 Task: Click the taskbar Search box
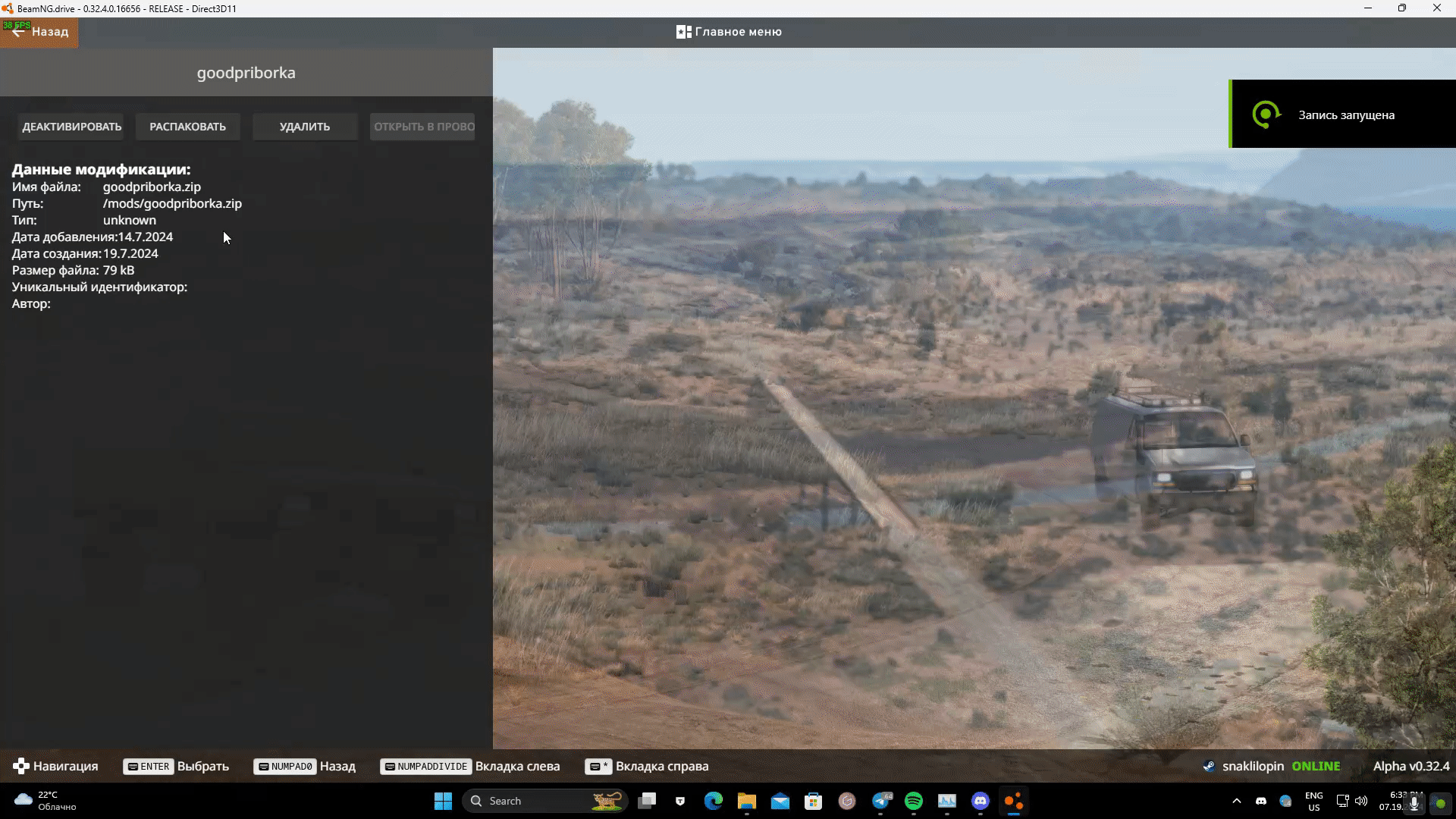click(x=546, y=801)
